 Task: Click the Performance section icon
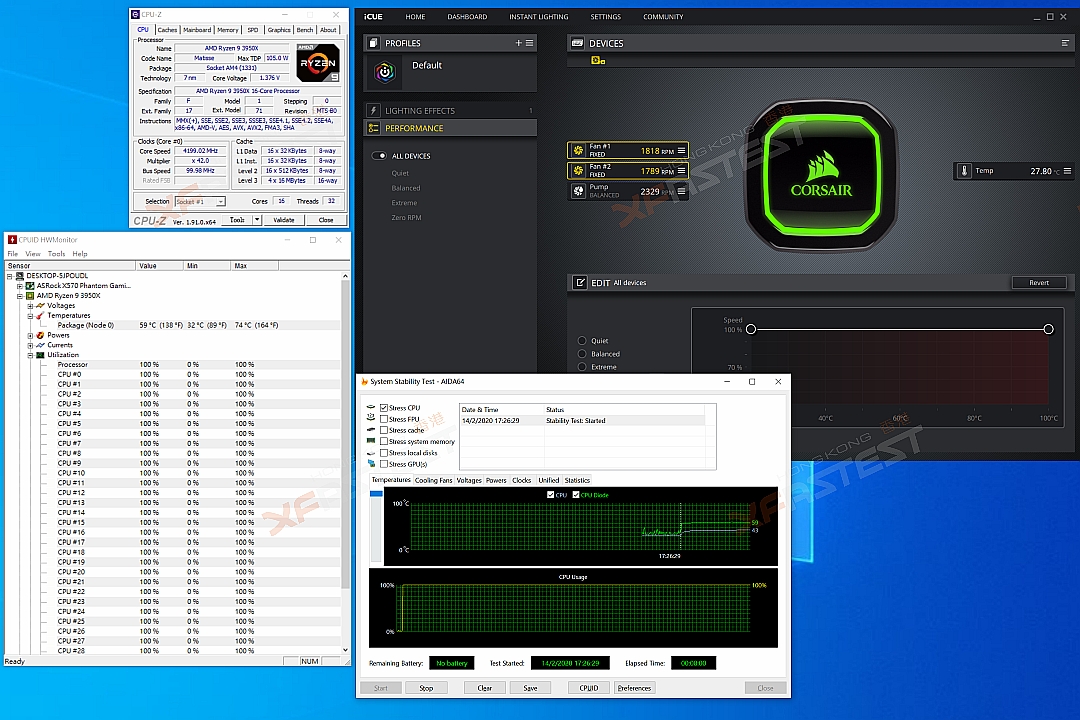click(373, 128)
